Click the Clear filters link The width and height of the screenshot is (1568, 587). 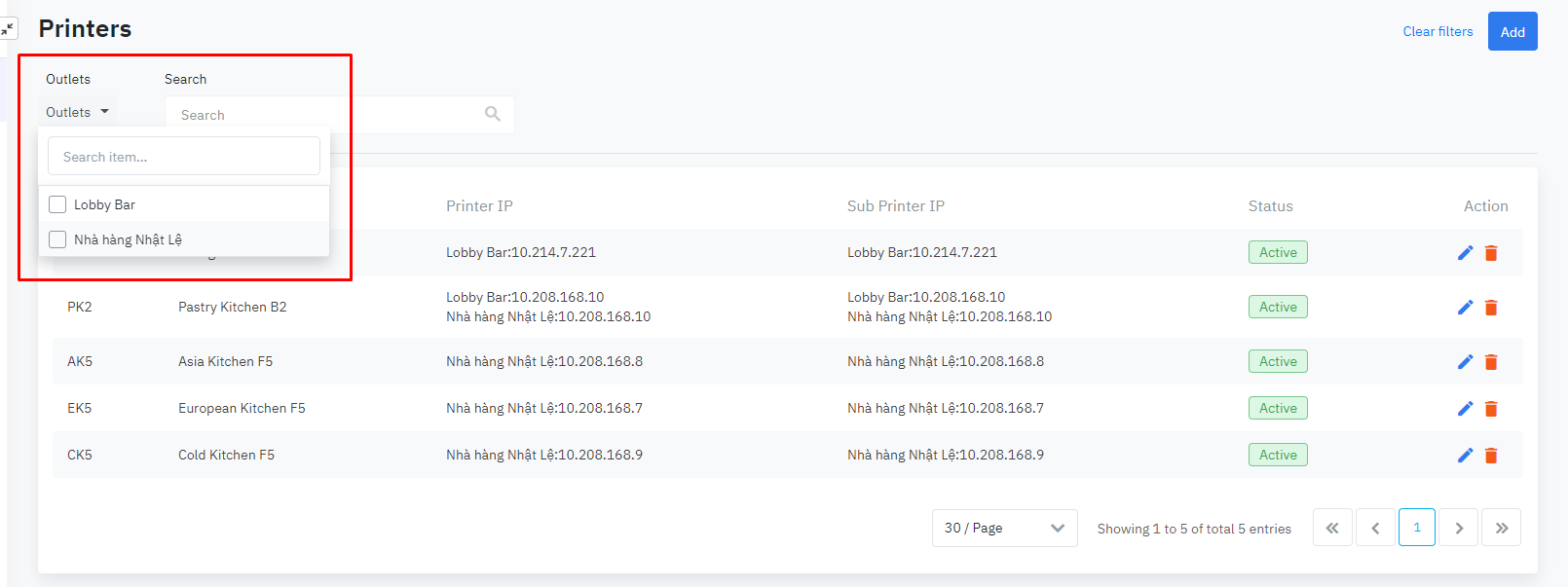[x=1437, y=31]
